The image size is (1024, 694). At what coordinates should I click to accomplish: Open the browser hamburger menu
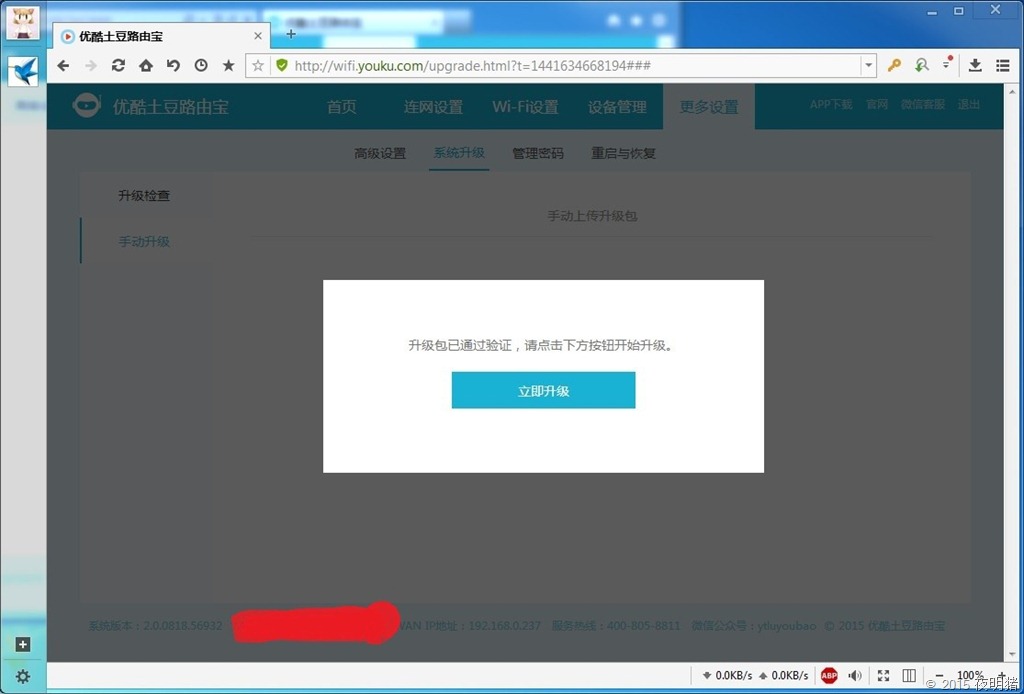(x=1002, y=65)
